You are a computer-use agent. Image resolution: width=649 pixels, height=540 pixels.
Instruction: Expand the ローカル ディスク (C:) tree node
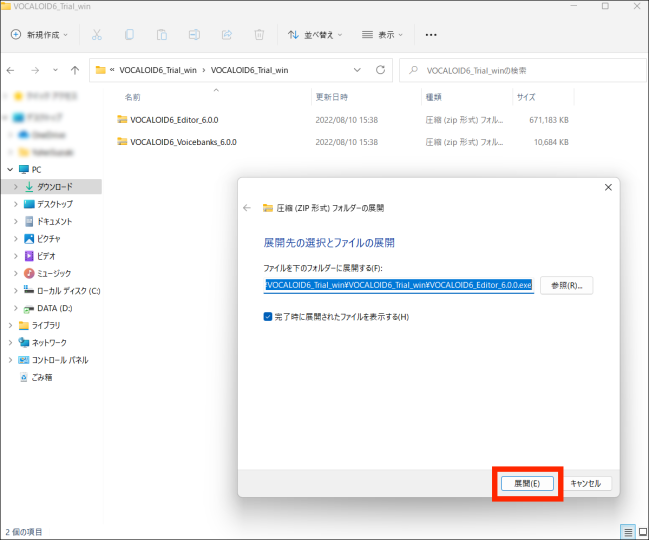click(15, 290)
